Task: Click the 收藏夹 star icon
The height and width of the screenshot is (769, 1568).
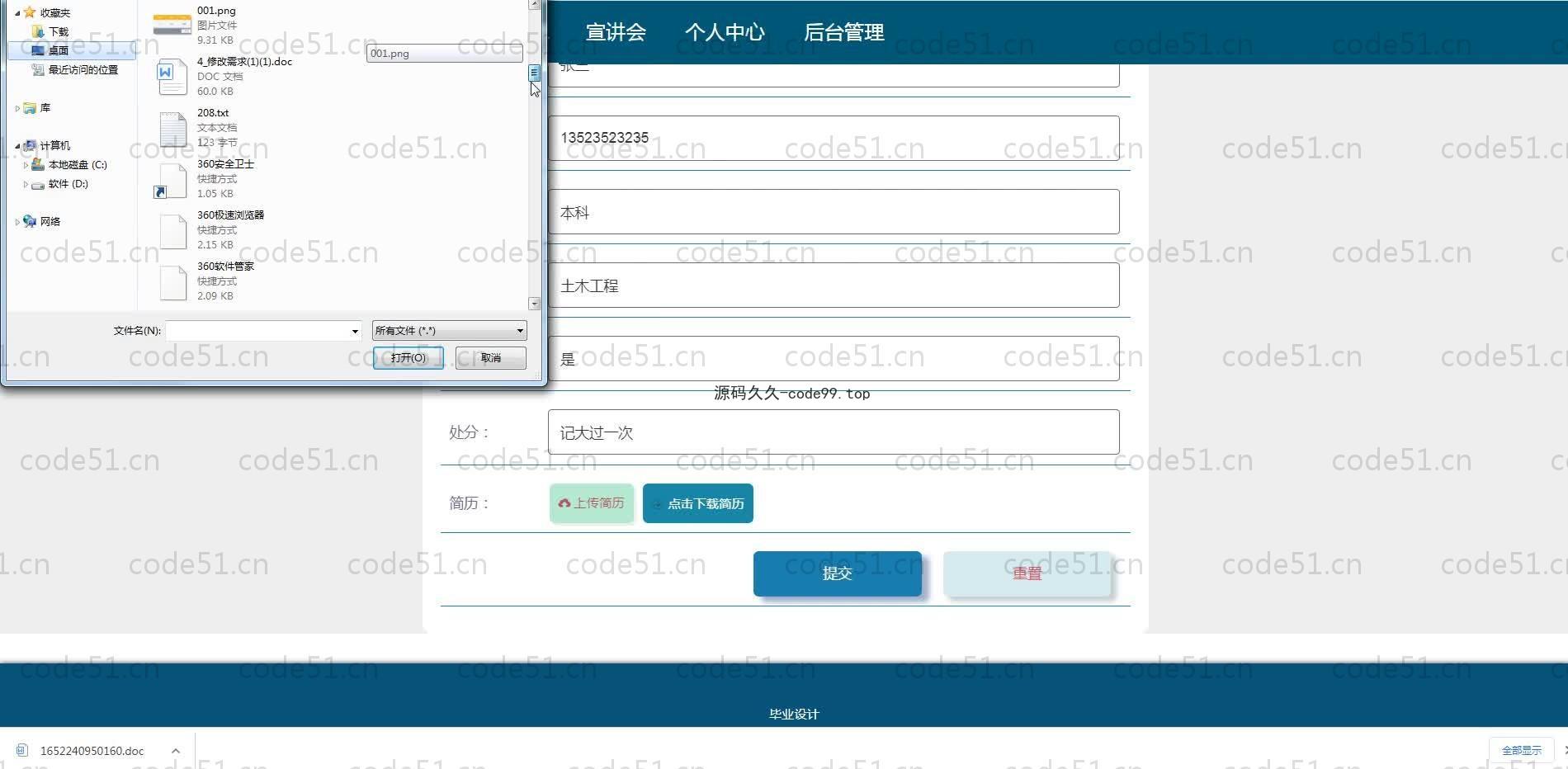Action: click(x=30, y=12)
